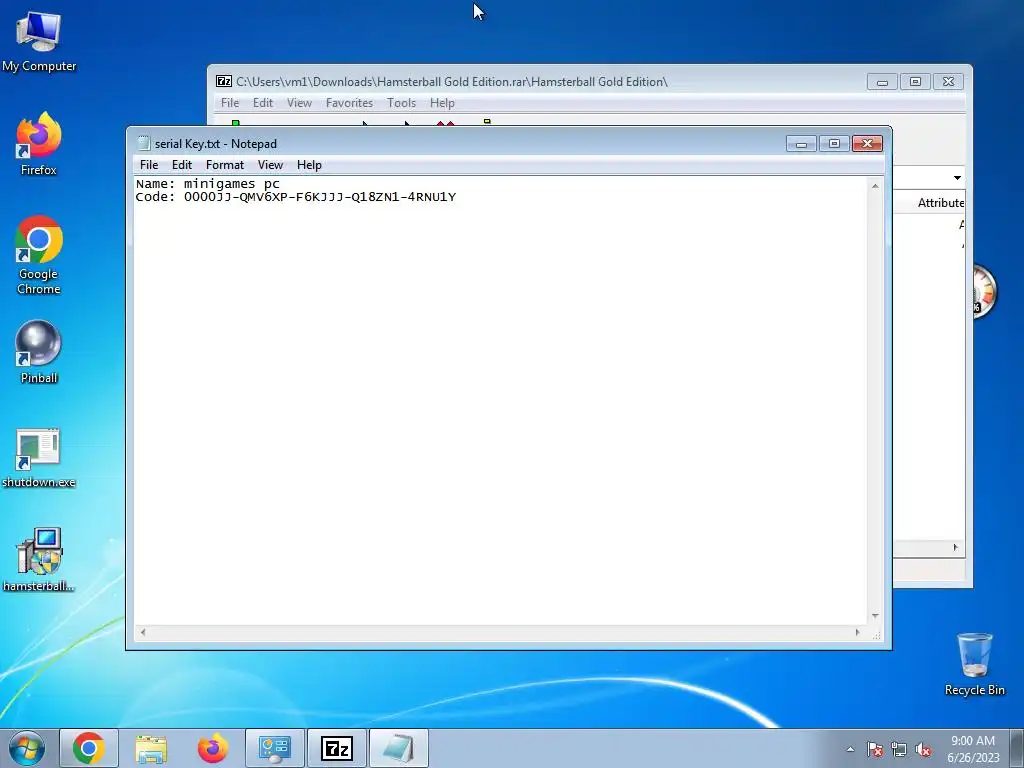Switch to the 7-Zip taskbar button

(x=337, y=748)
